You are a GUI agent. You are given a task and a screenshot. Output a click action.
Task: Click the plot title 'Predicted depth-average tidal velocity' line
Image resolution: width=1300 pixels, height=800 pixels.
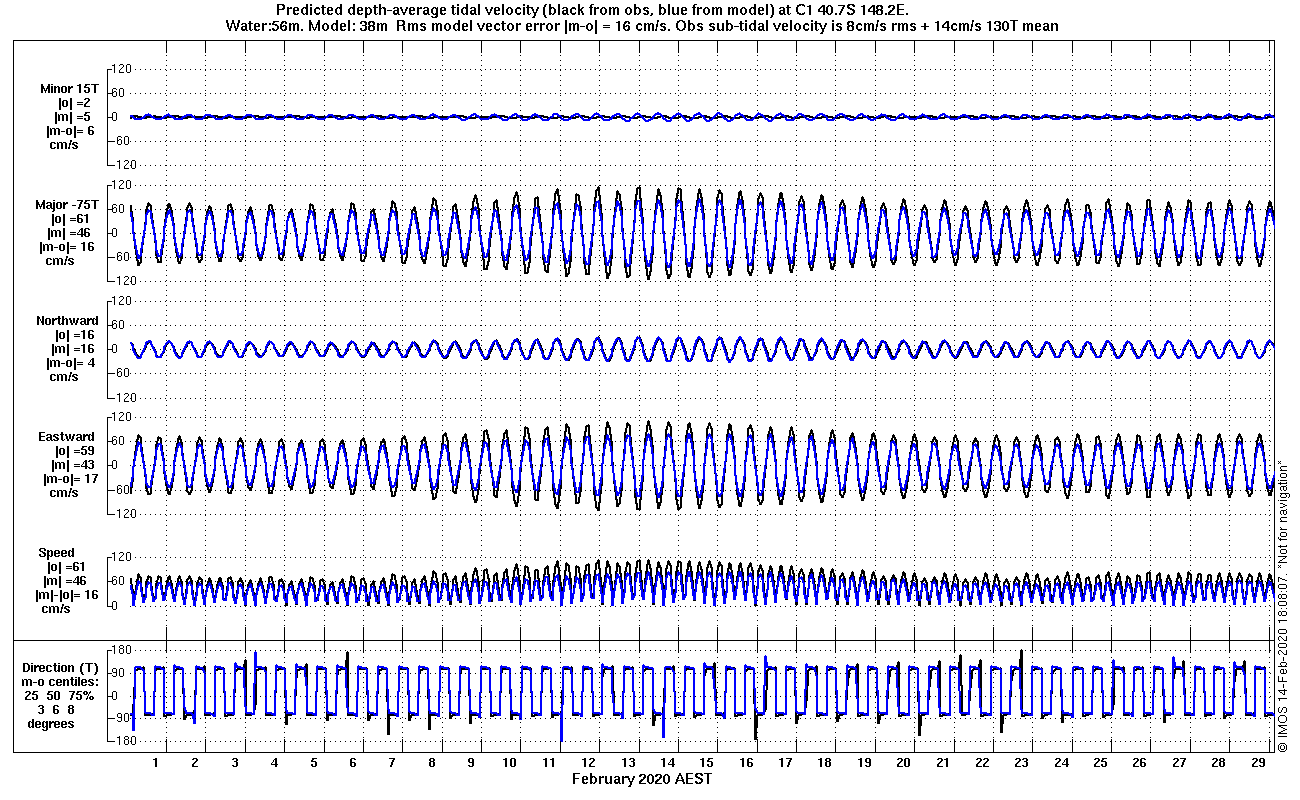click(x=591, y=10)
